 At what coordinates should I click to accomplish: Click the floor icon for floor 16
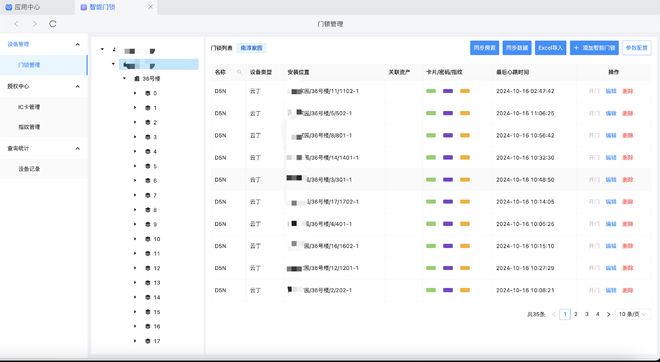click(x=148, y=326)
